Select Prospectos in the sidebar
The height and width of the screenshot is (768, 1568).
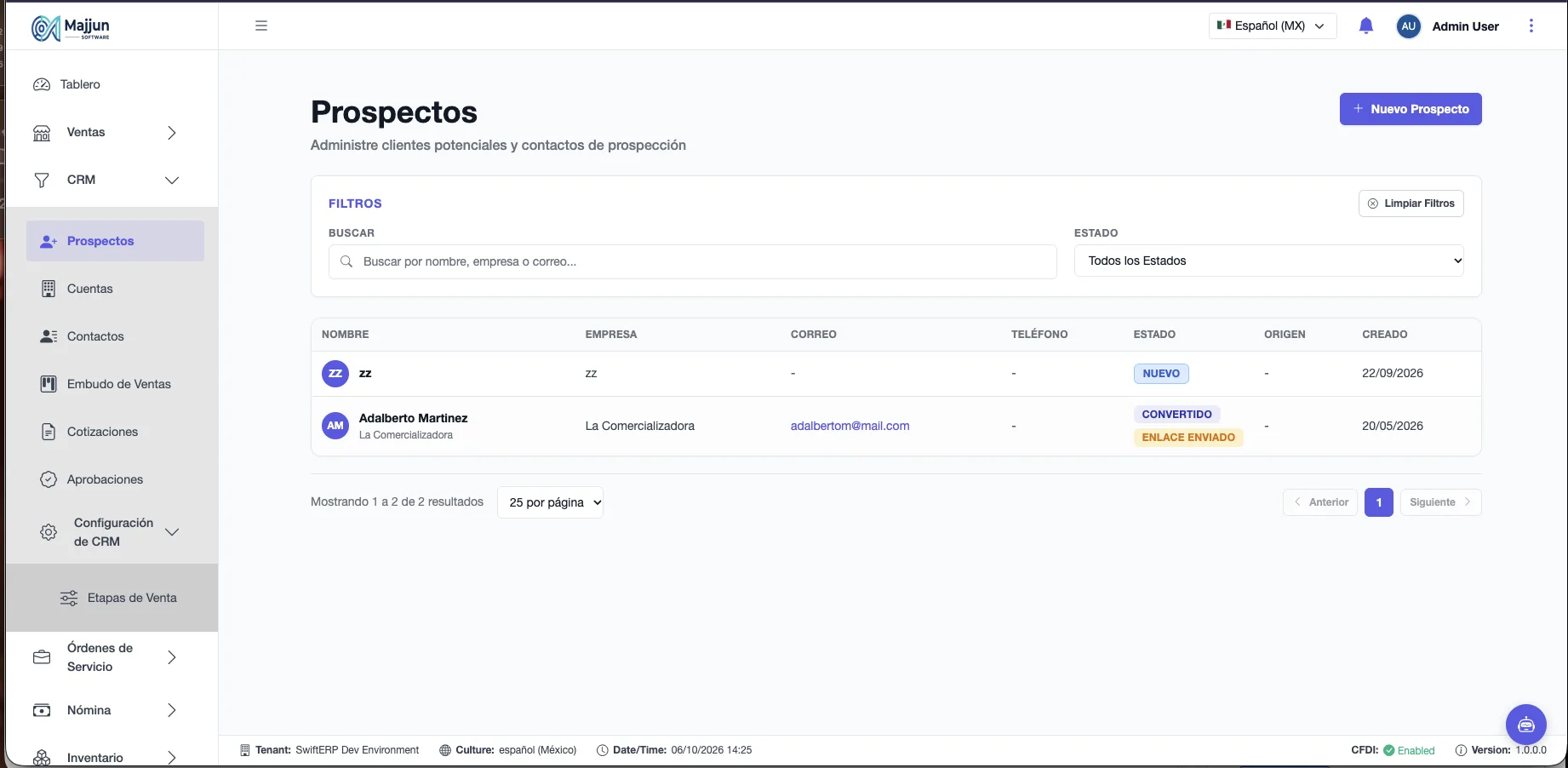click(x=115, y=241)
